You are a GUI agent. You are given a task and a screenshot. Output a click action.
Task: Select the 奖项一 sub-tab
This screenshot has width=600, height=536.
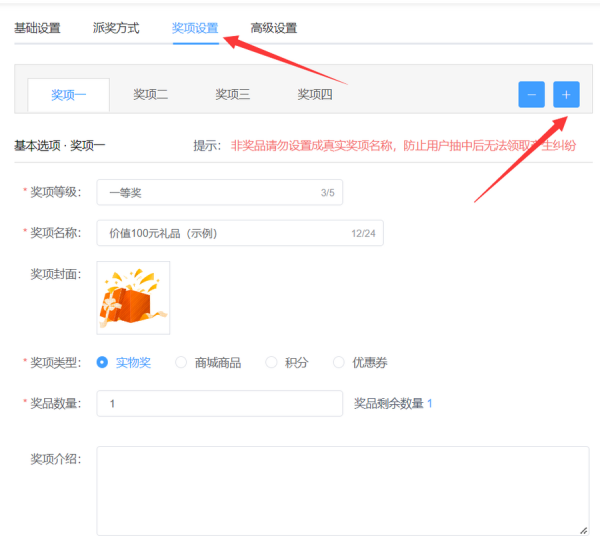68,95
